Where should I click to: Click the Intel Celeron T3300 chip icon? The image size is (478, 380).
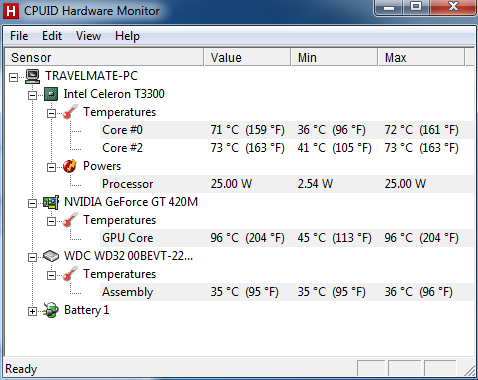click(51, 94)
